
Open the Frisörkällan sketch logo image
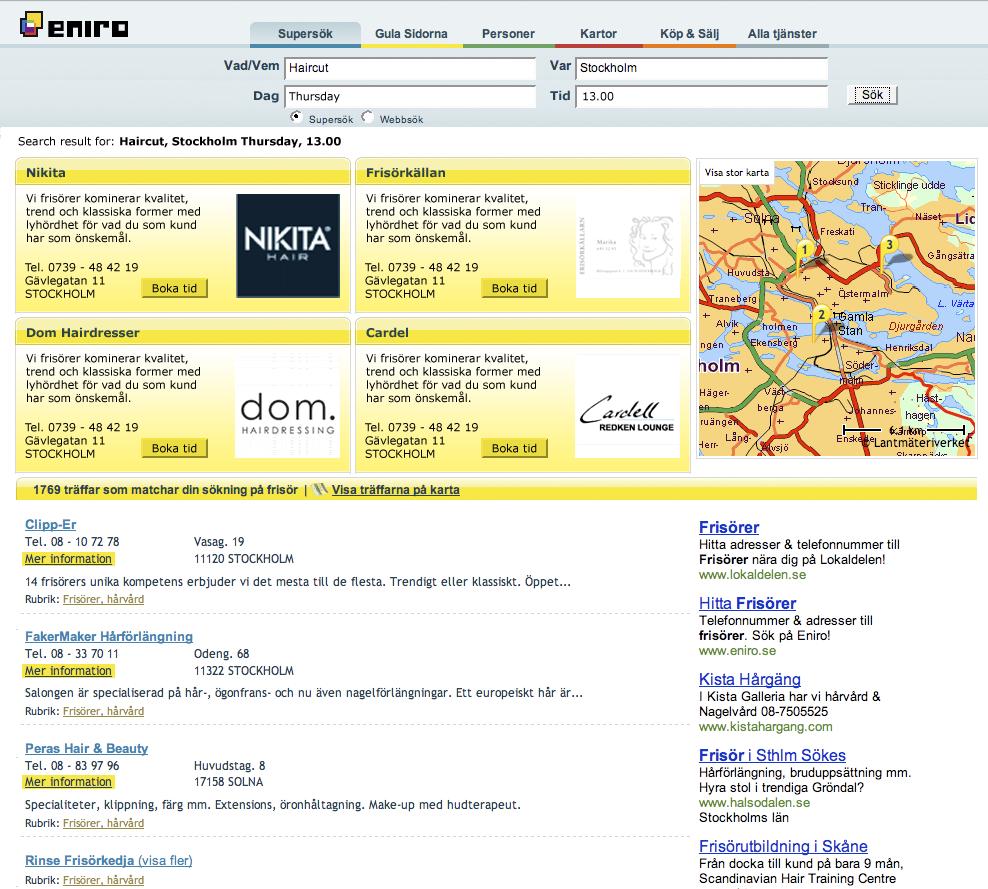point(628,246)
